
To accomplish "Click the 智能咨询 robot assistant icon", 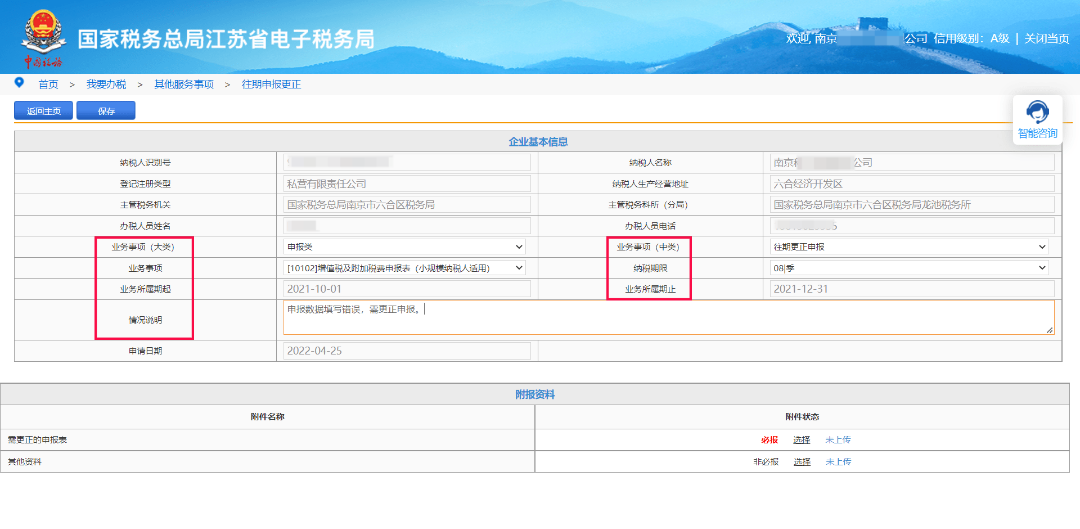I will click(1037, 112).
